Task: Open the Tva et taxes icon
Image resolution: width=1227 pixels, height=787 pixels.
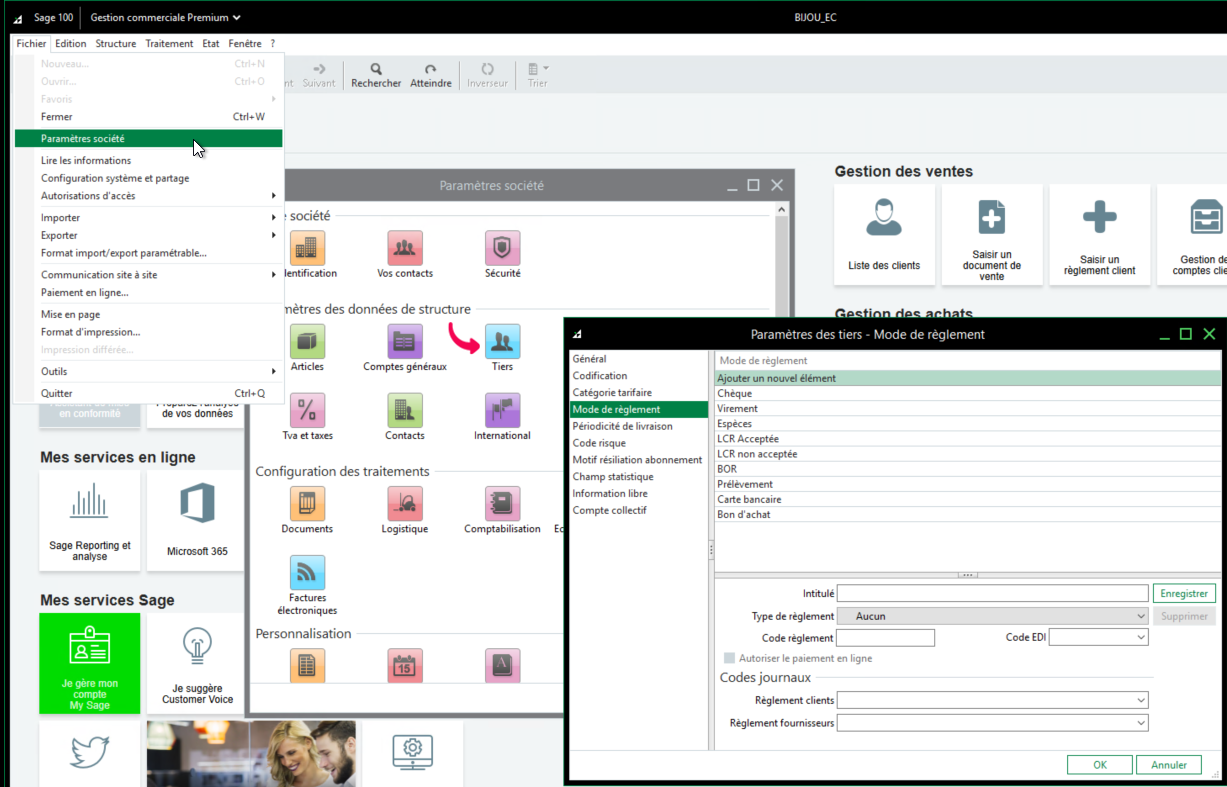Action: (x=307, y=410)
